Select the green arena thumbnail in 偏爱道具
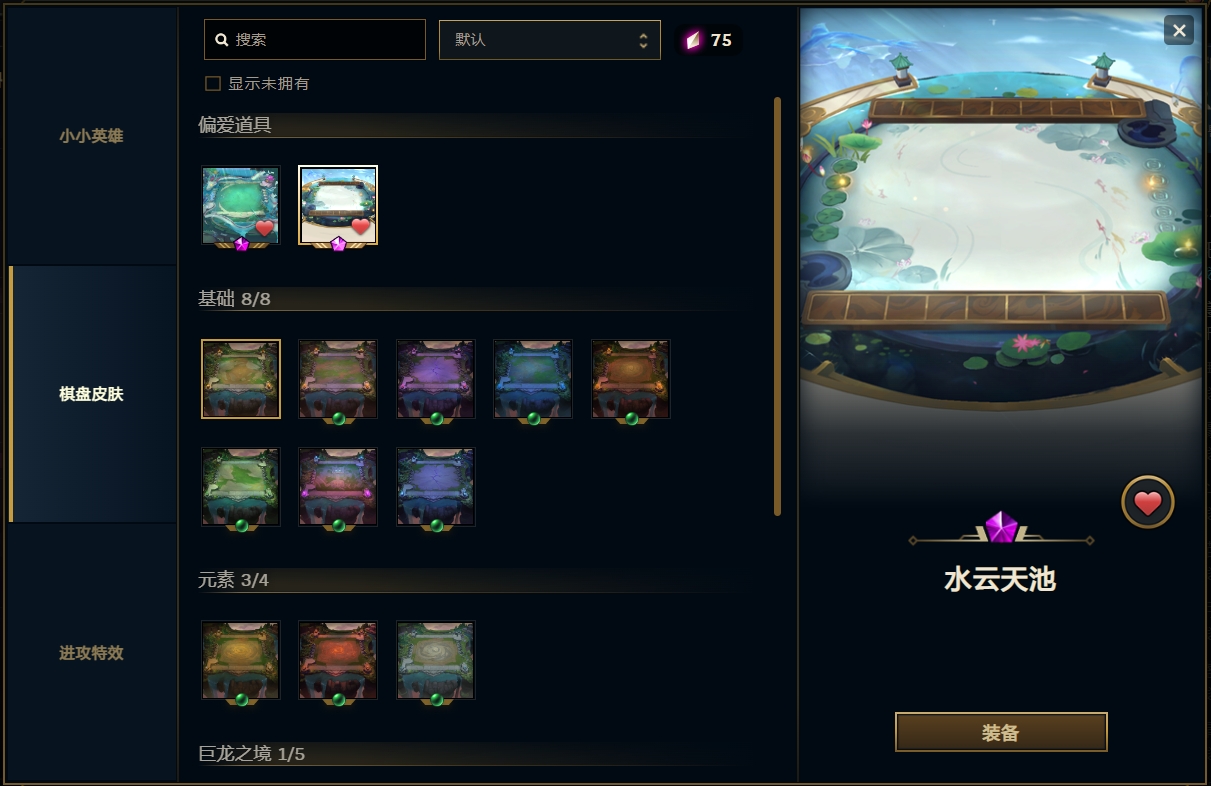 pyautogui.click(x=241, y=206)
